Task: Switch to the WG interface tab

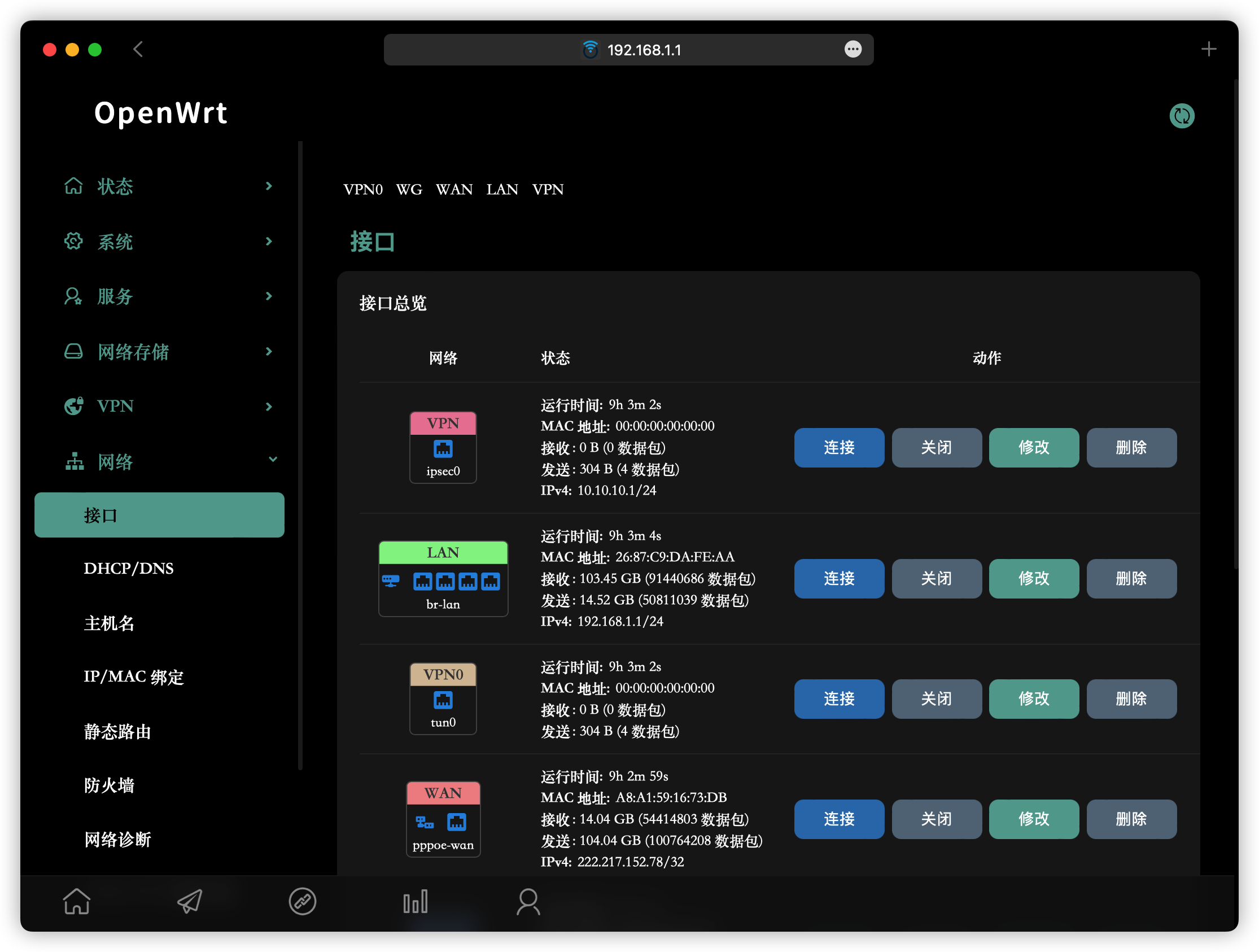Action: [x=409, y=189]
